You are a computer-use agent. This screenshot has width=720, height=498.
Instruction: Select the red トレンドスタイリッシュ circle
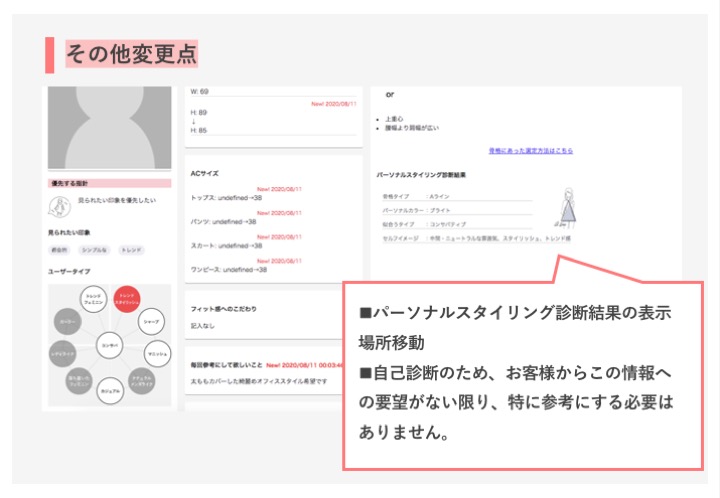click(x=127, y=299)
